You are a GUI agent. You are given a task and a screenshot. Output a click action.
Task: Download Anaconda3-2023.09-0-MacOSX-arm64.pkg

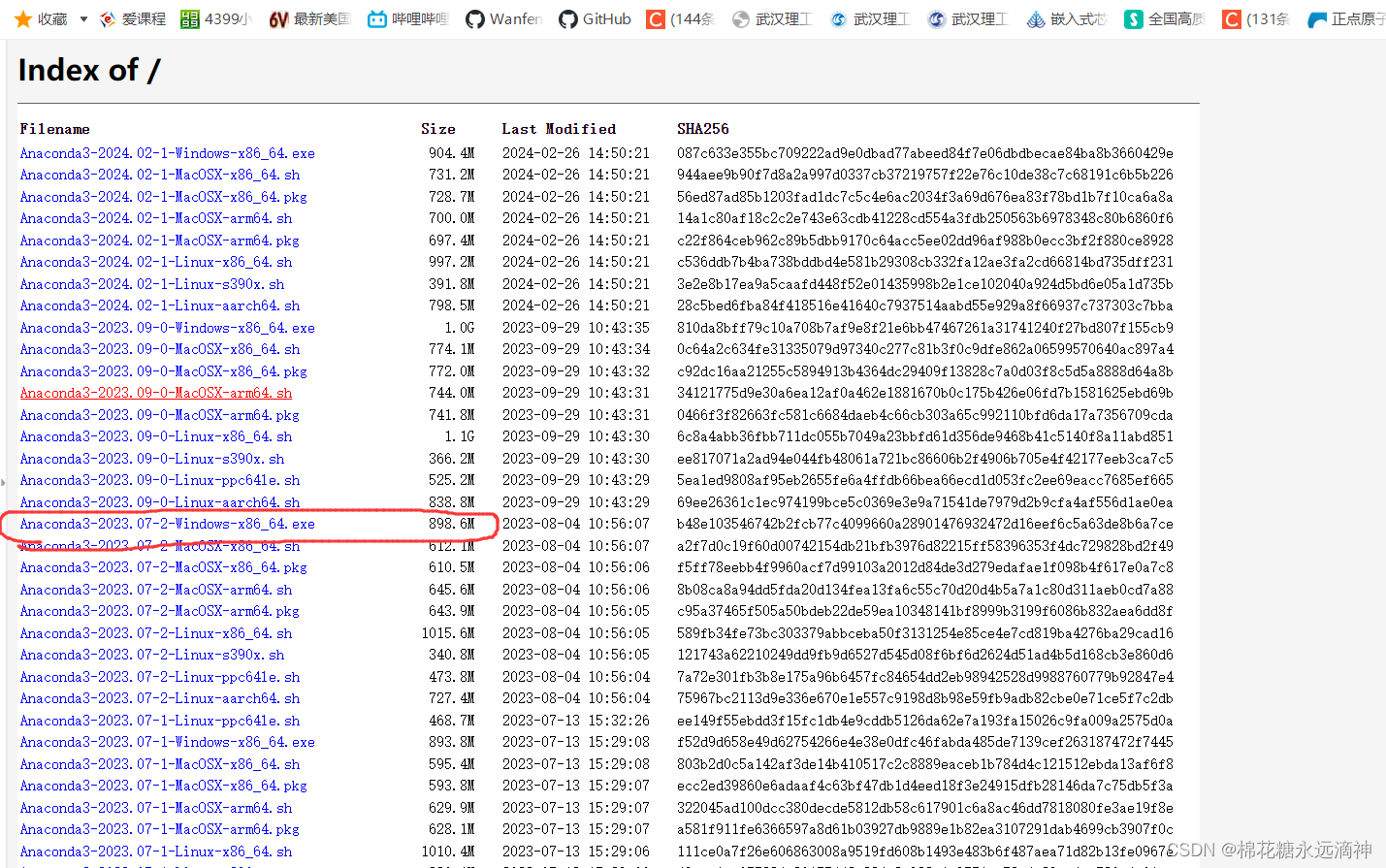point(159,415)
